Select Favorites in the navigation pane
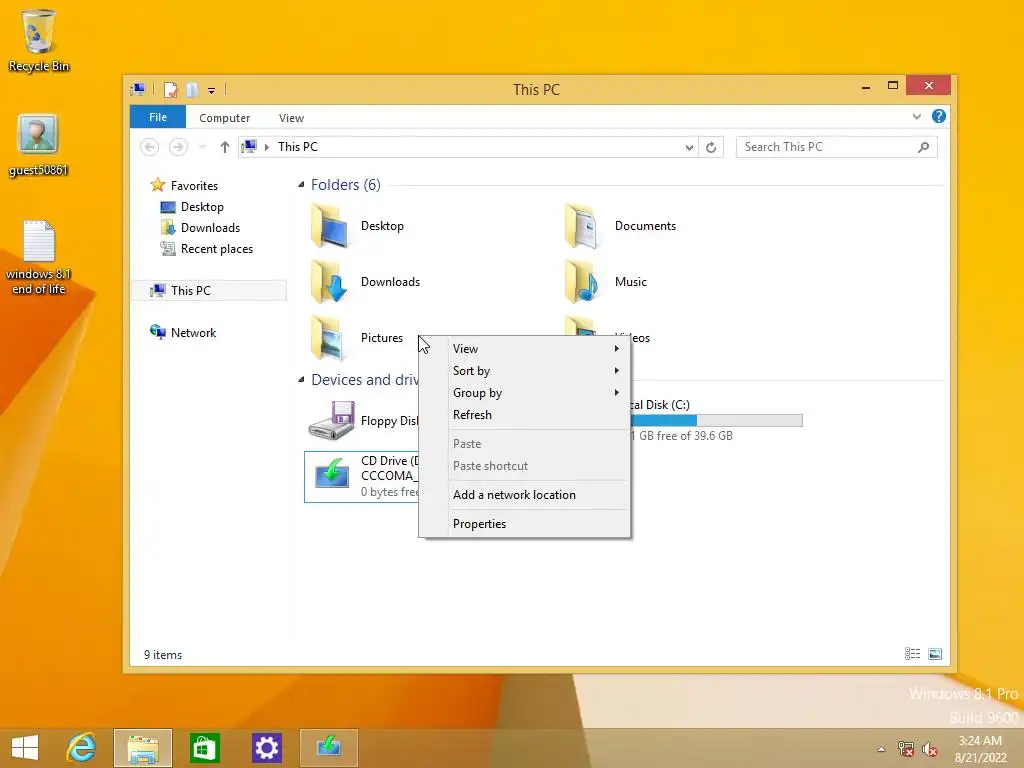This screenshot has height=768, width=1024. coord(184,185)
